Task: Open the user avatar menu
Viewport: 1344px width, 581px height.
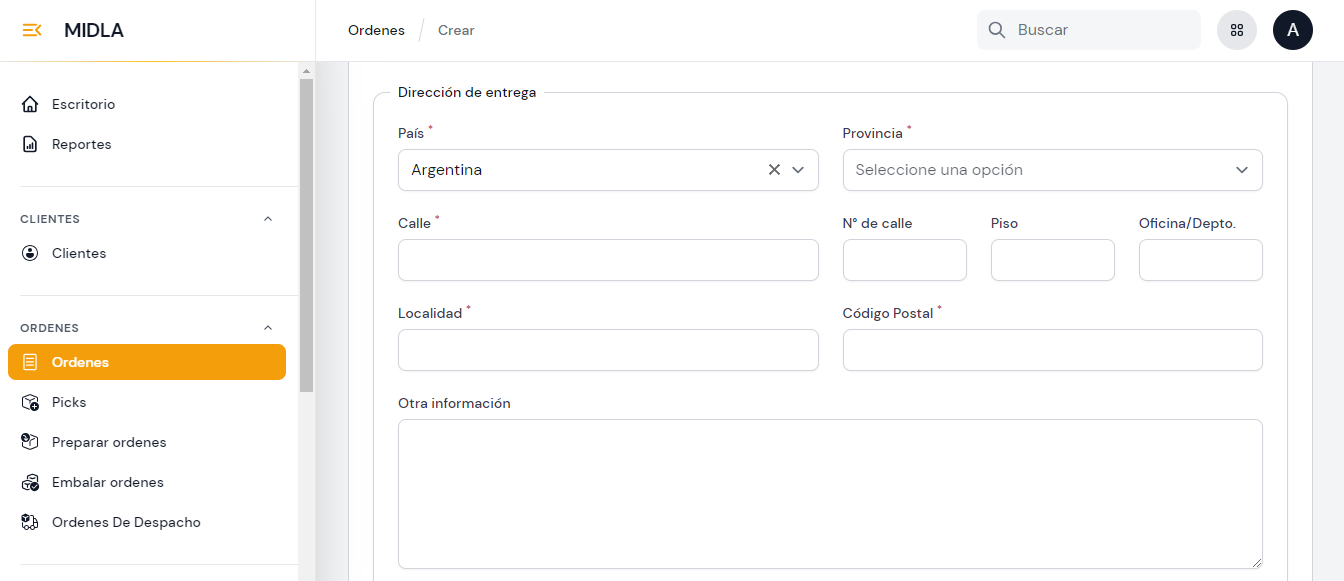Action: tap(1292, 30)
